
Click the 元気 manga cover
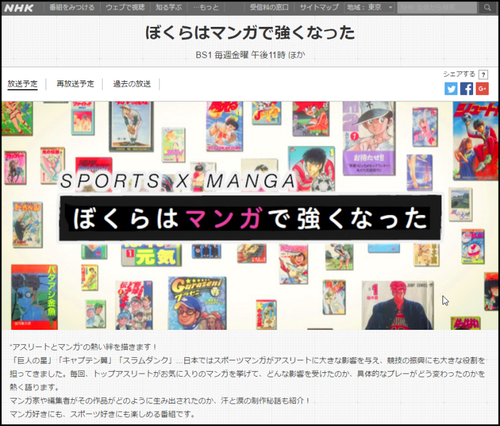(x=151, y=255)
